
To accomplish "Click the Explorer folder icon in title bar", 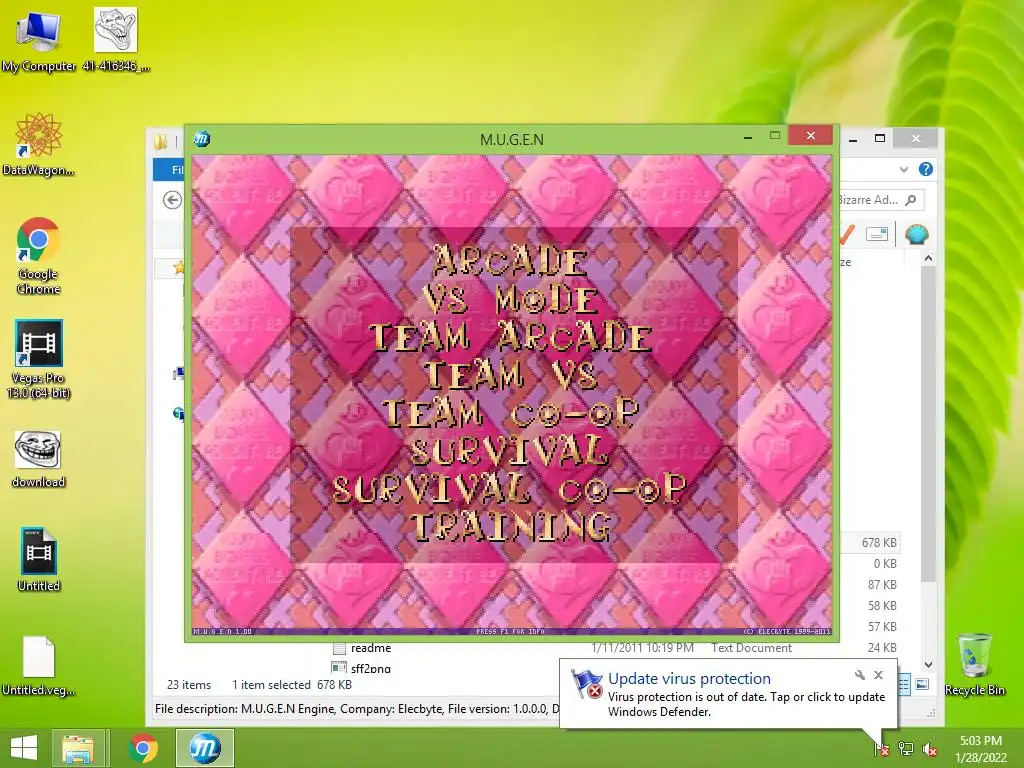I will click(161, 141).
